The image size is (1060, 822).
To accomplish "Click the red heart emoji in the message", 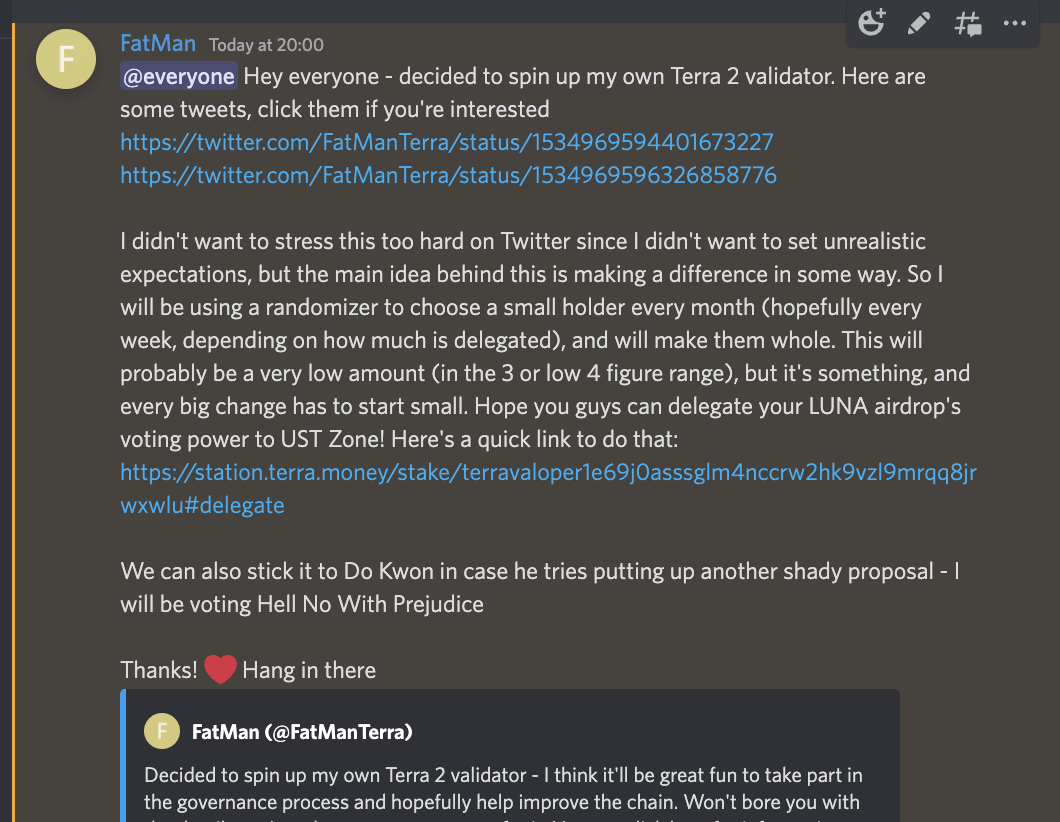I will pos(219,669).
